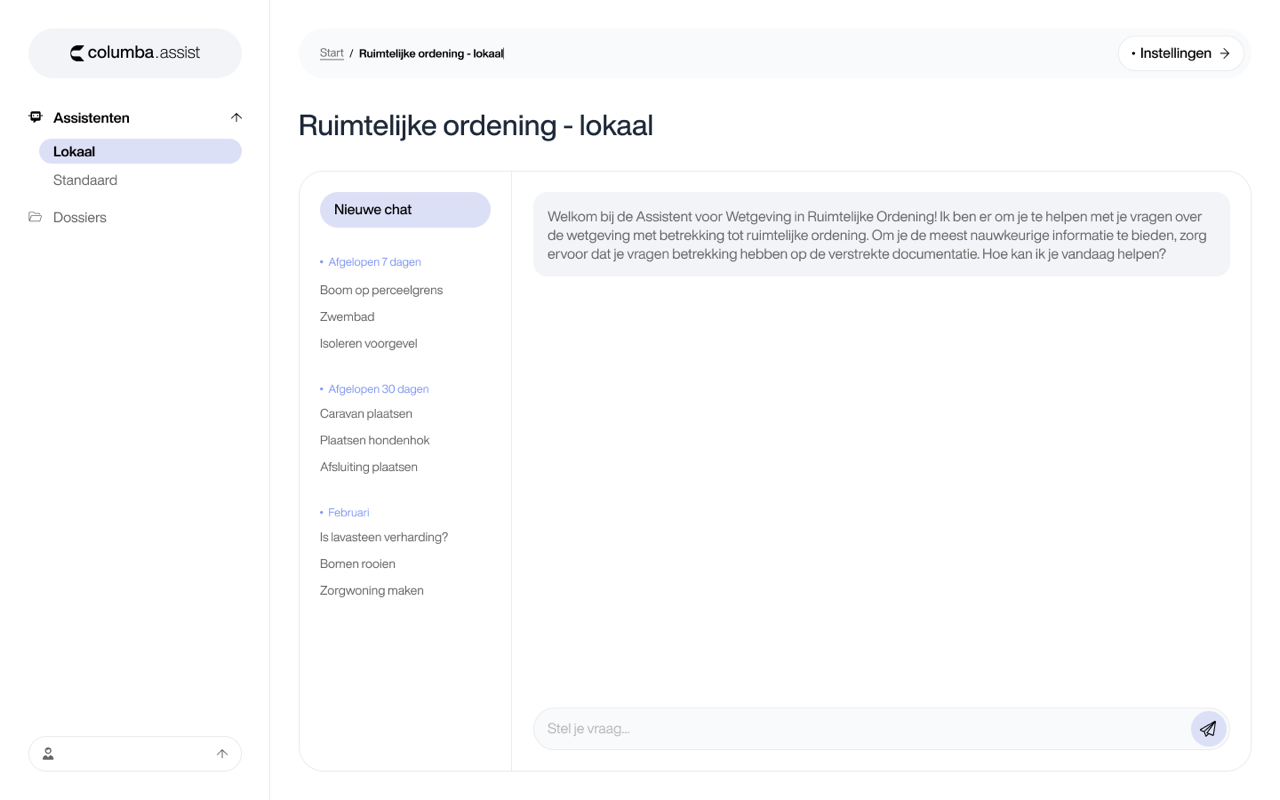The height and width of the screenshot is (800, 1280).
Task: Open the Is lavasteen verharding? chat
Action: (384, 537)
